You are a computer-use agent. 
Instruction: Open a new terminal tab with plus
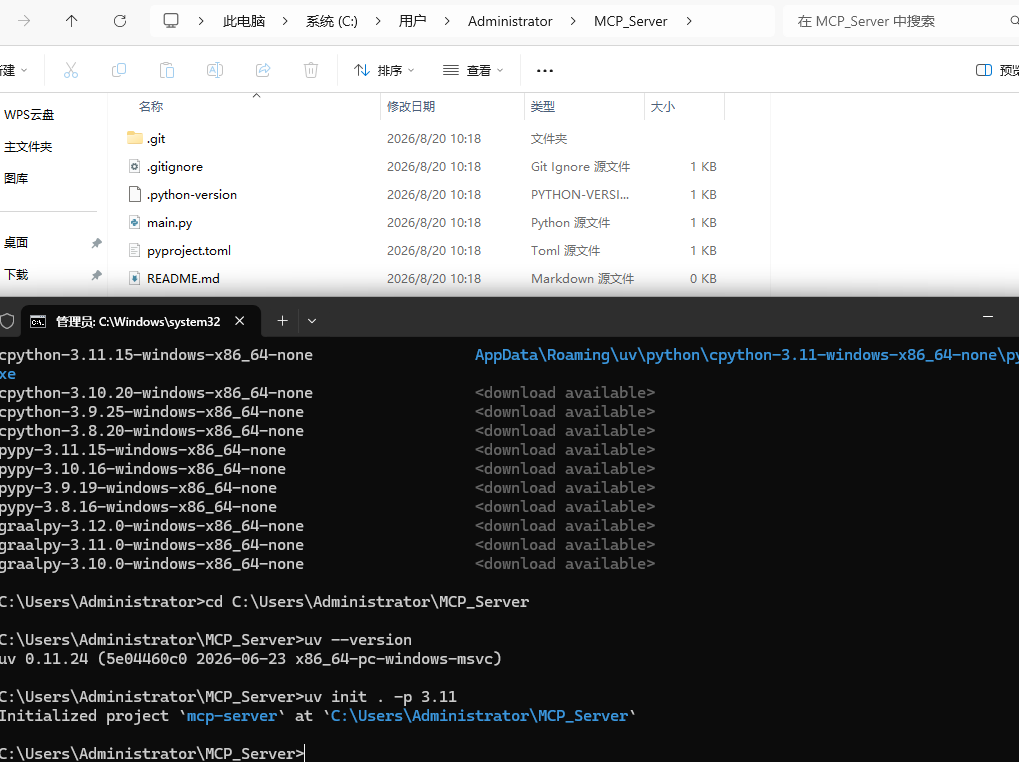point(282,320)
